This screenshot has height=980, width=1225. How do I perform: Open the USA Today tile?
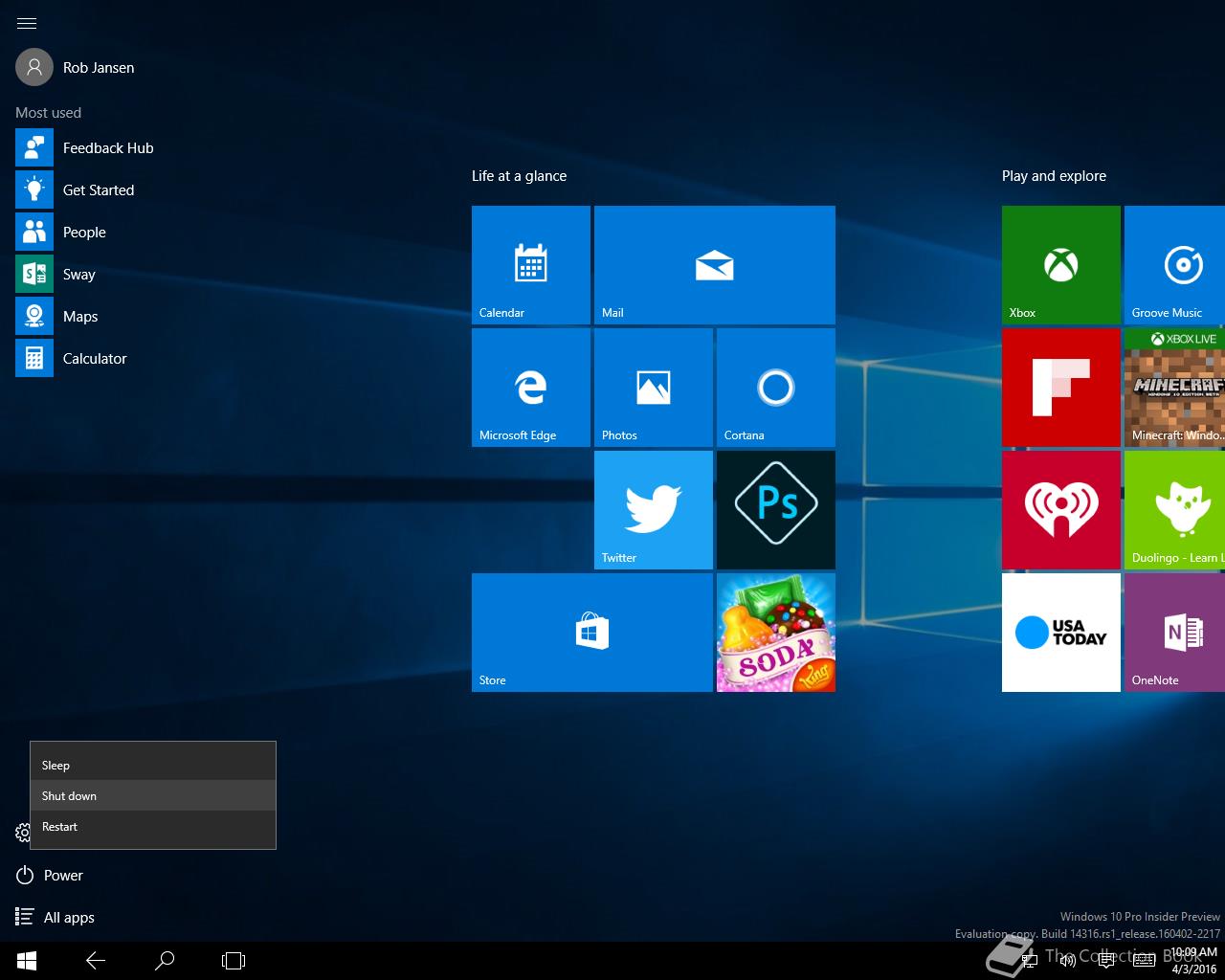pyautogui.click(x=1061, y=633)
